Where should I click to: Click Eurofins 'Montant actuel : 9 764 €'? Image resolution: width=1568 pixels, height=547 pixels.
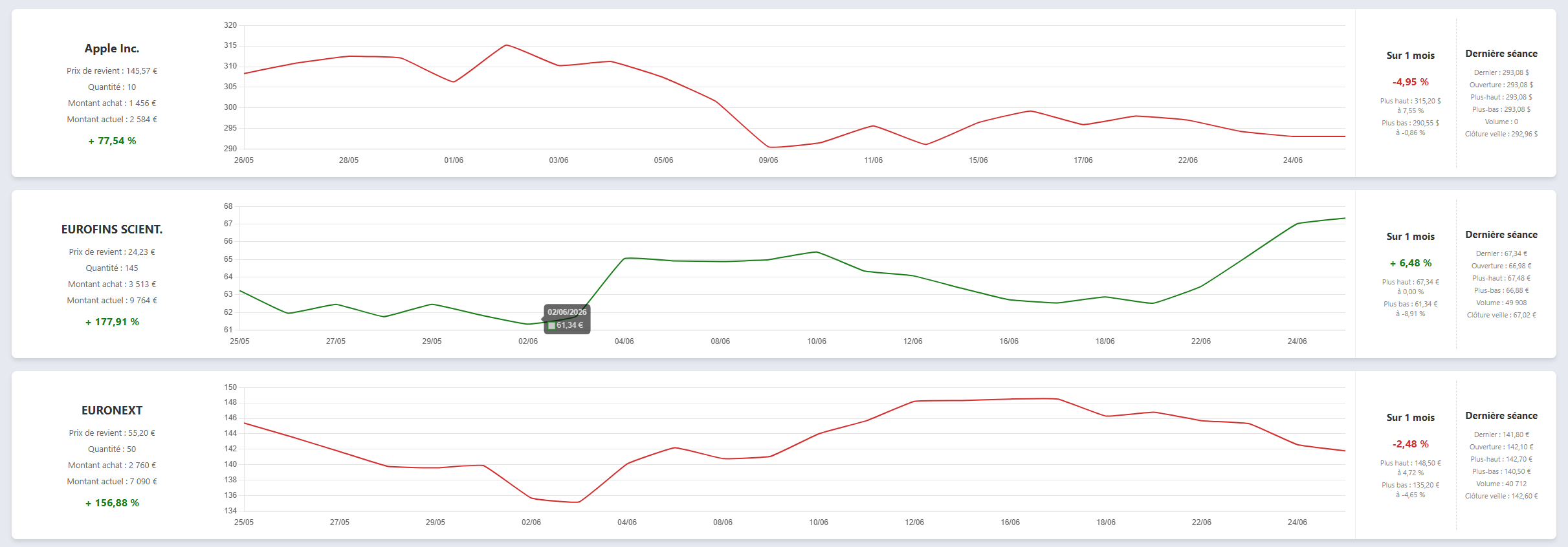(112, 301)
